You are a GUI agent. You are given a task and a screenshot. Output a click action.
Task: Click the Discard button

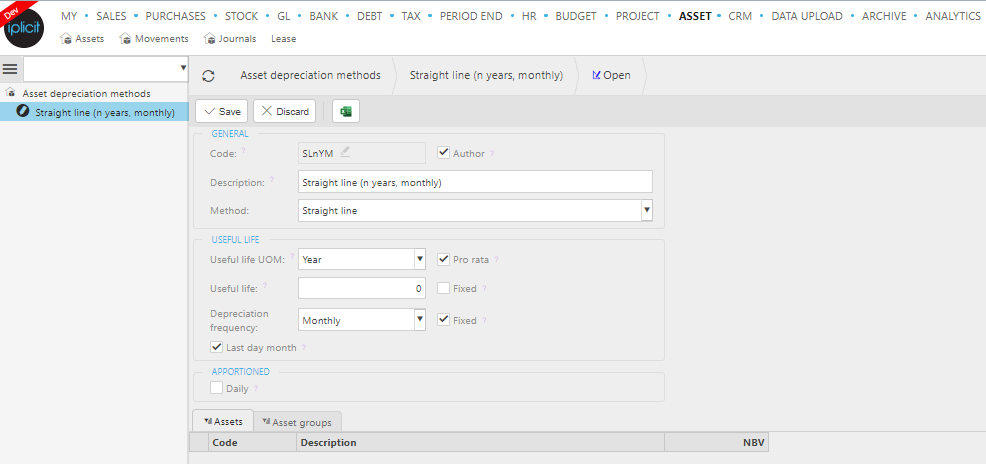tap(285, 111)
